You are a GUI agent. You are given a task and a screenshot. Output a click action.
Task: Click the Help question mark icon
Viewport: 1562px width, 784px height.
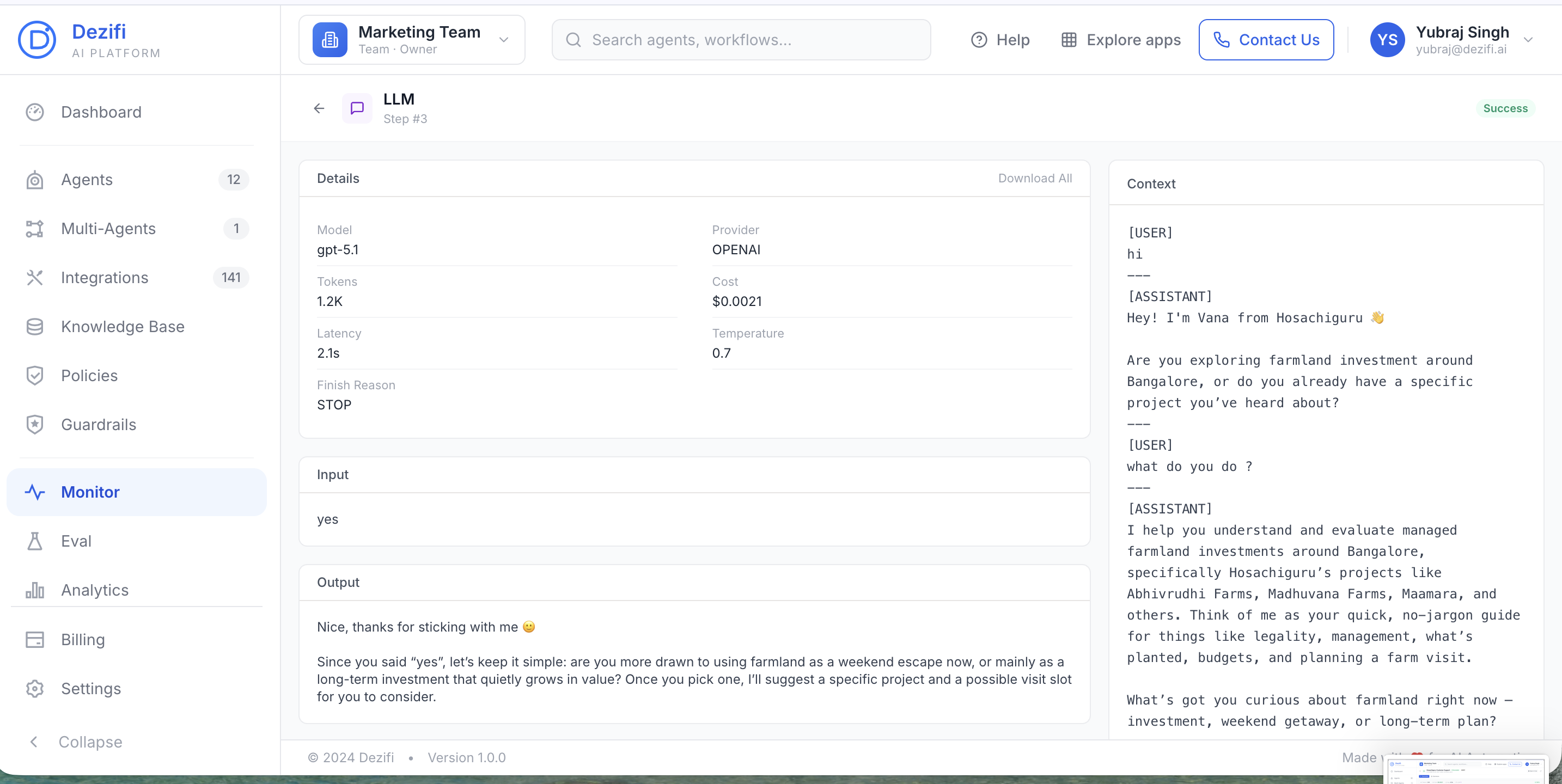point(979,40)
